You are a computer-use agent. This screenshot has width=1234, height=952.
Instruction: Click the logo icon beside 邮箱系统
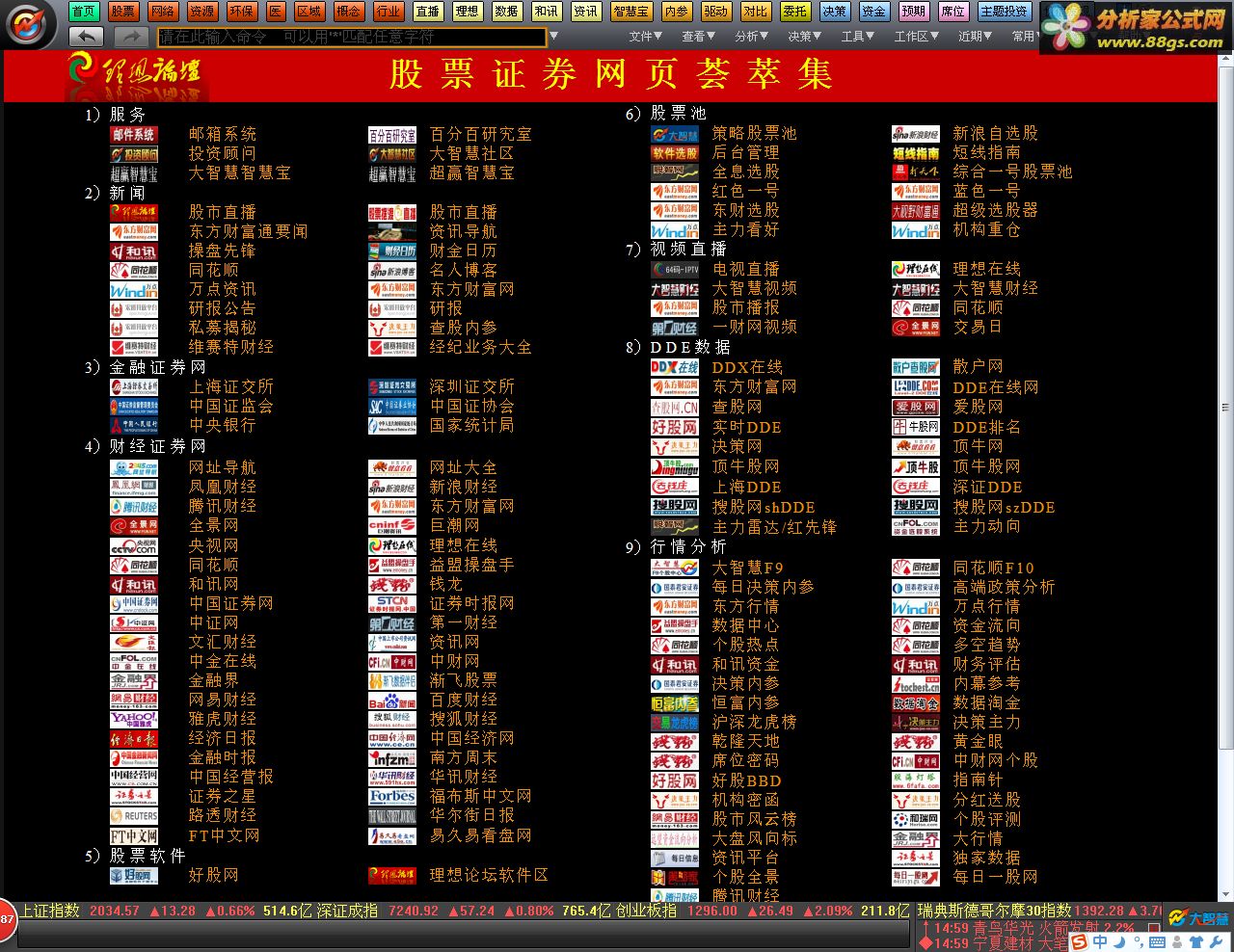[x=134, y=135]
